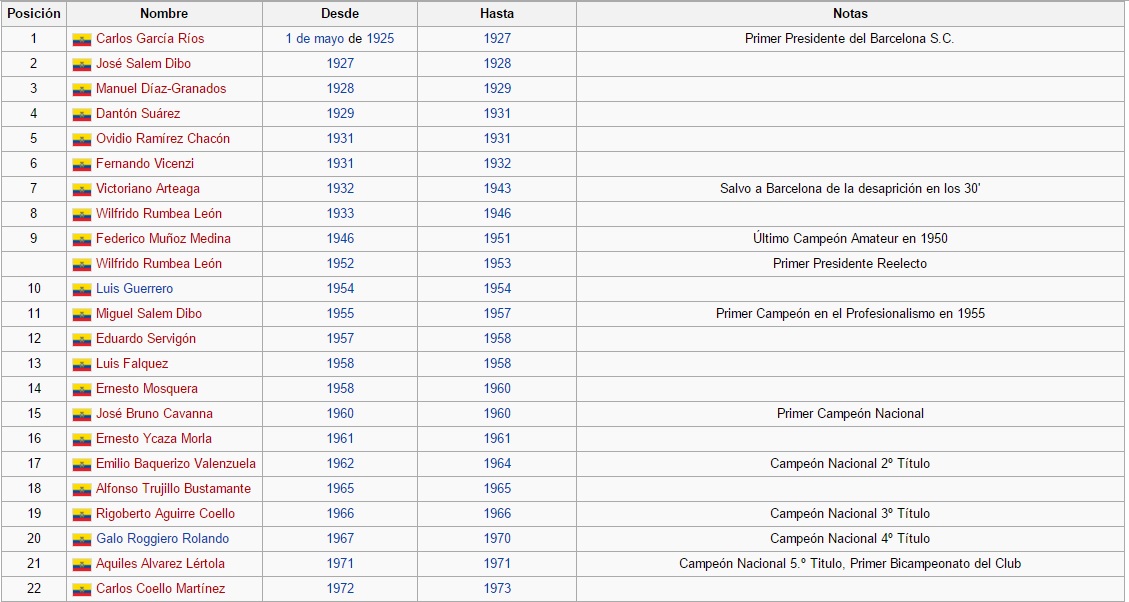Click the flag next to Carlos Coello Martínez

[82, 589]
